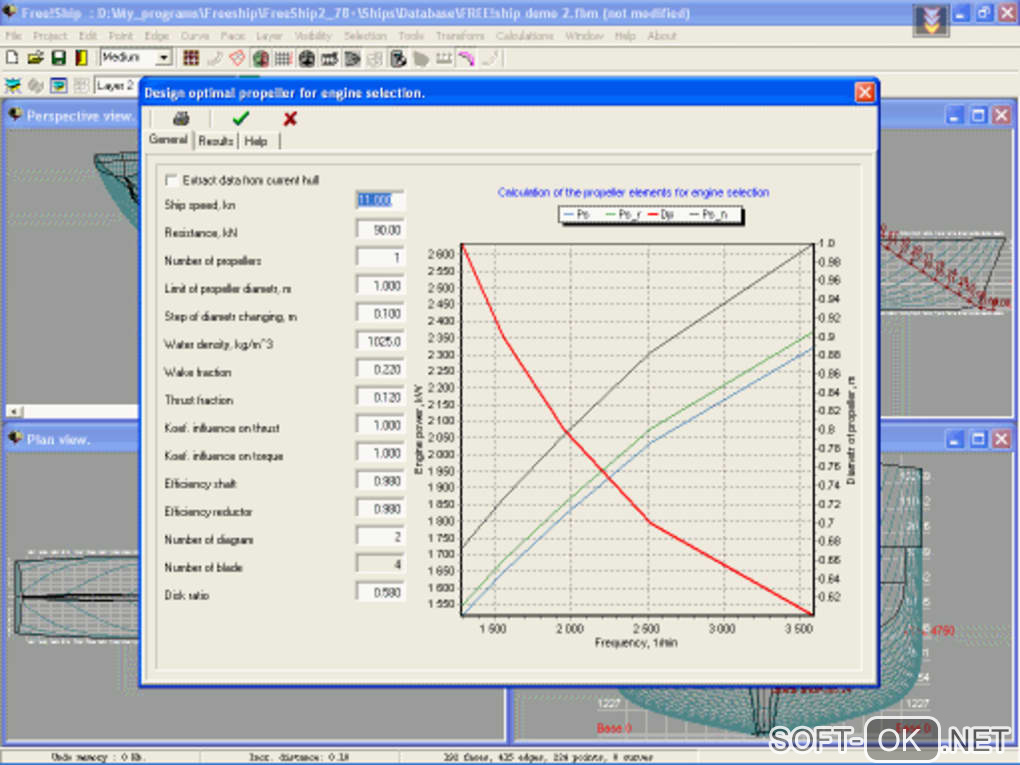This screenshot has width=1020, height=765.
Task: Click left arrow of perspective view scrollbar
Action: click(14, 411)
